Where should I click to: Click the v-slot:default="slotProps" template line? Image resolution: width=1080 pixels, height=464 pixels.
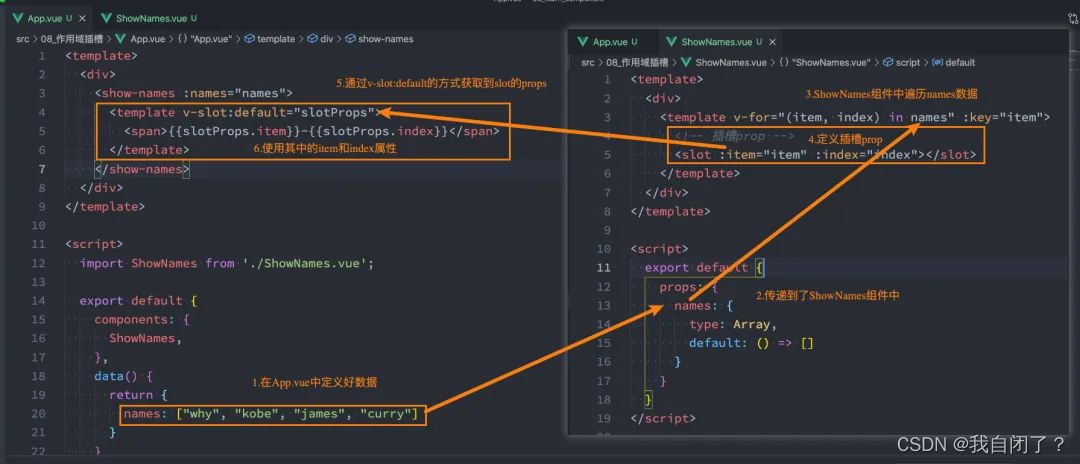[245, 112]
